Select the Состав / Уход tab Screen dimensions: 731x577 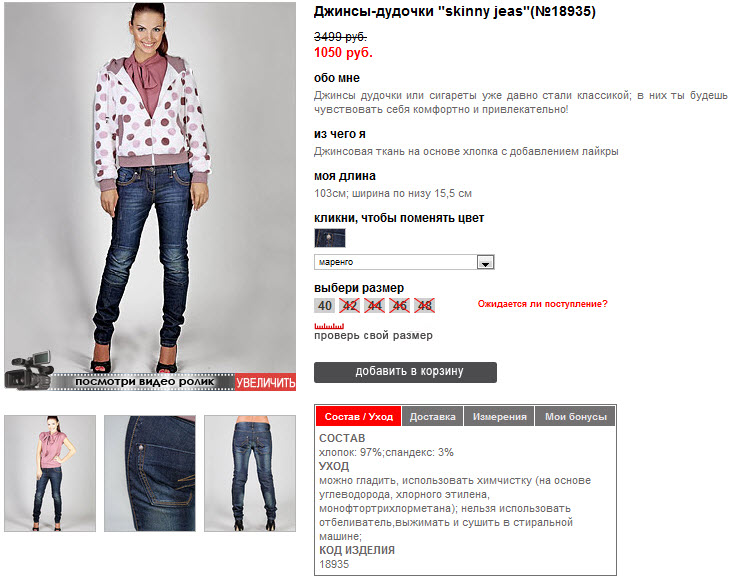click(x=359, y=417)
